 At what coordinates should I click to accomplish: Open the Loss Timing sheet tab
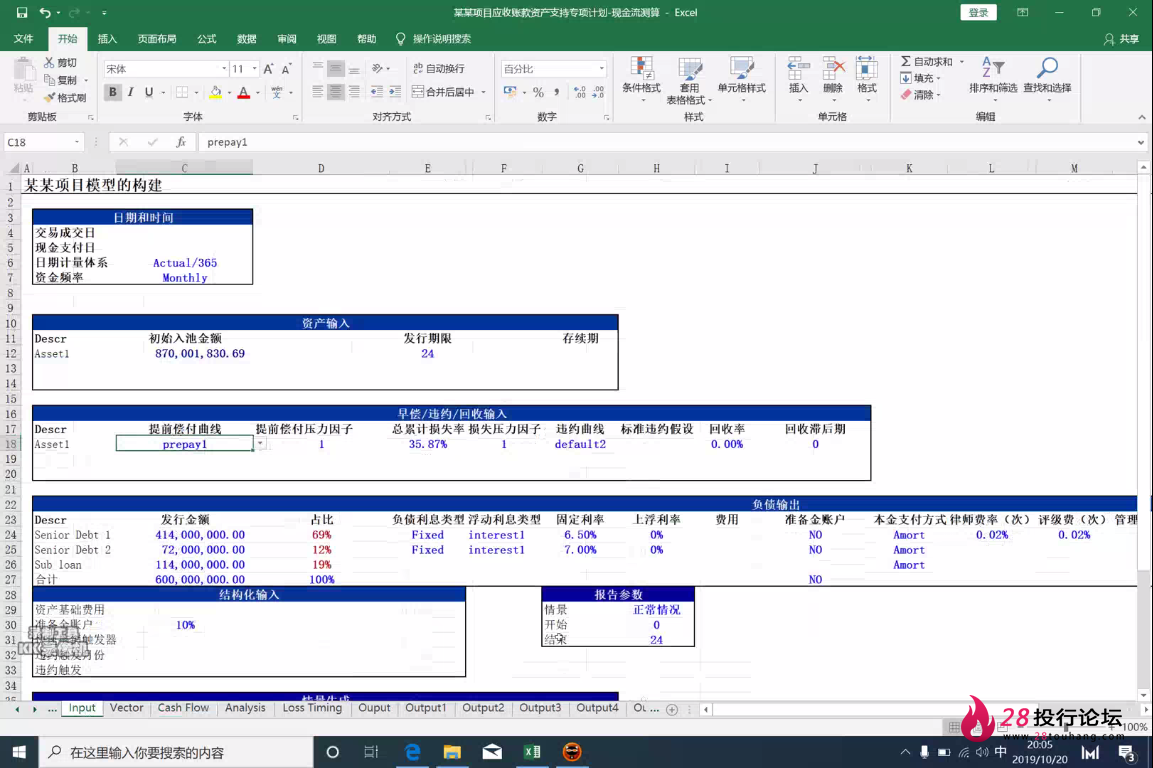coord(313,708)
